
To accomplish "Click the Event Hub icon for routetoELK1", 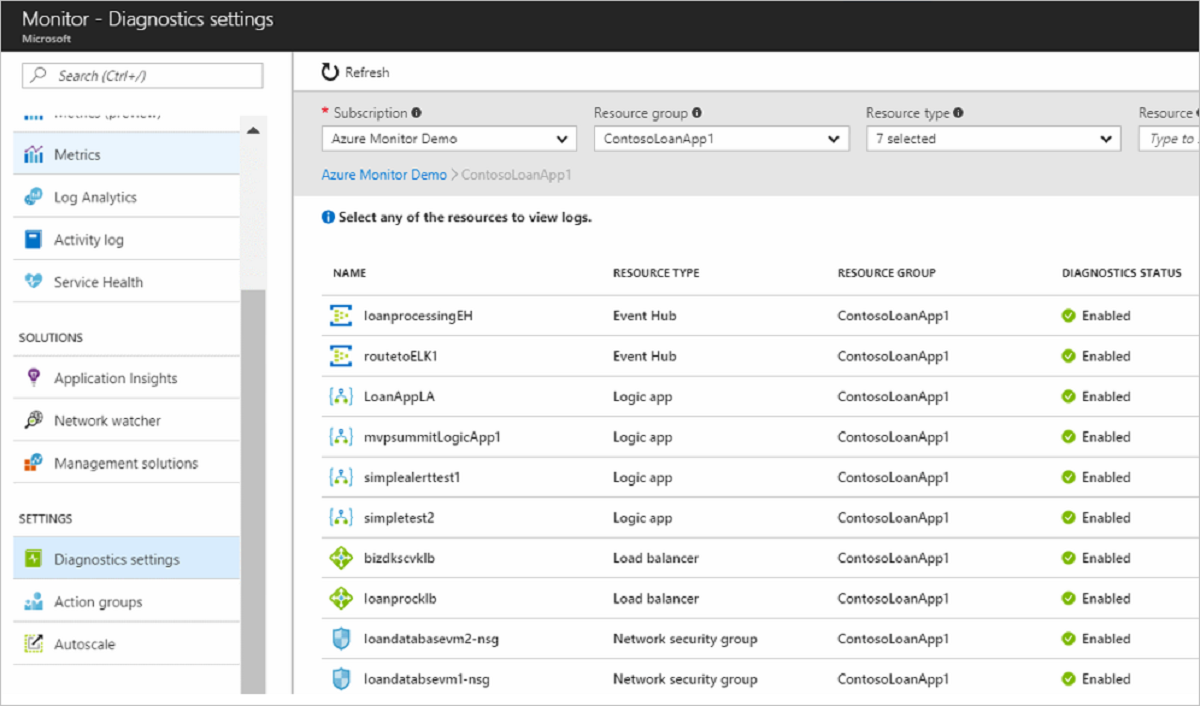I will [x=342, y=356].
